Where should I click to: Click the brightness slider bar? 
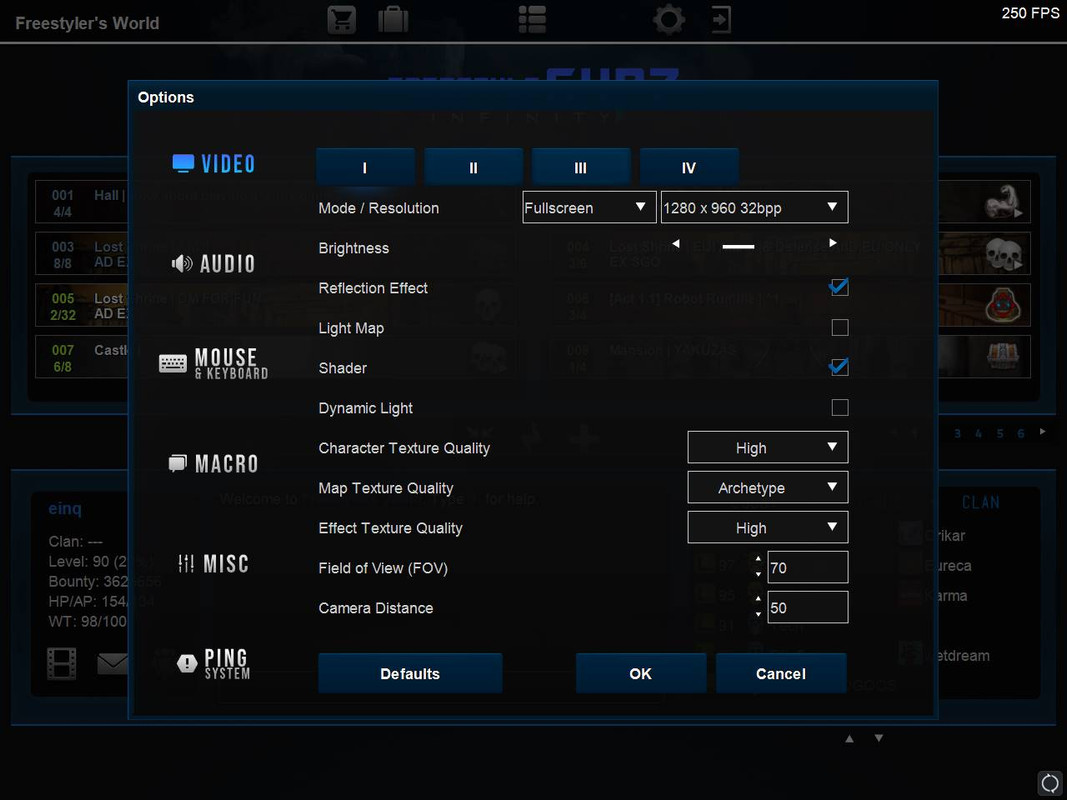tap(738, 247)
